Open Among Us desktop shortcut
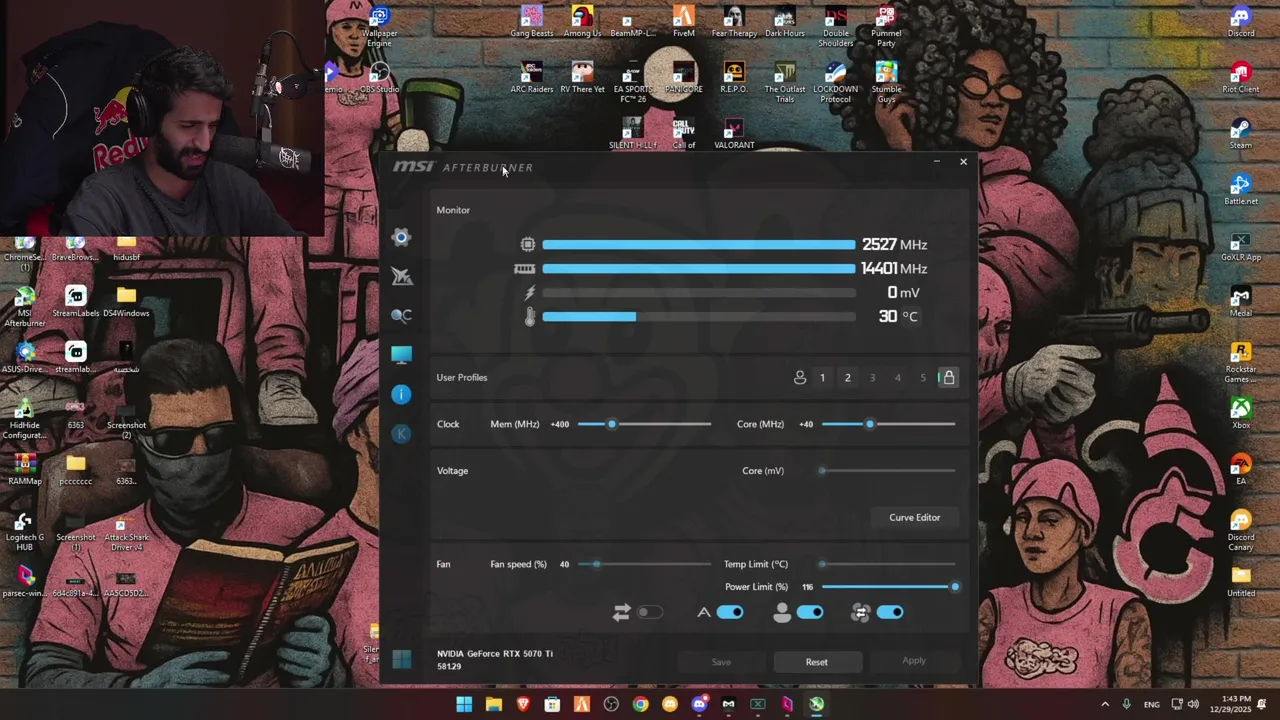The height and width of the screenshot is (720, 1280). (x=582, y=22)
